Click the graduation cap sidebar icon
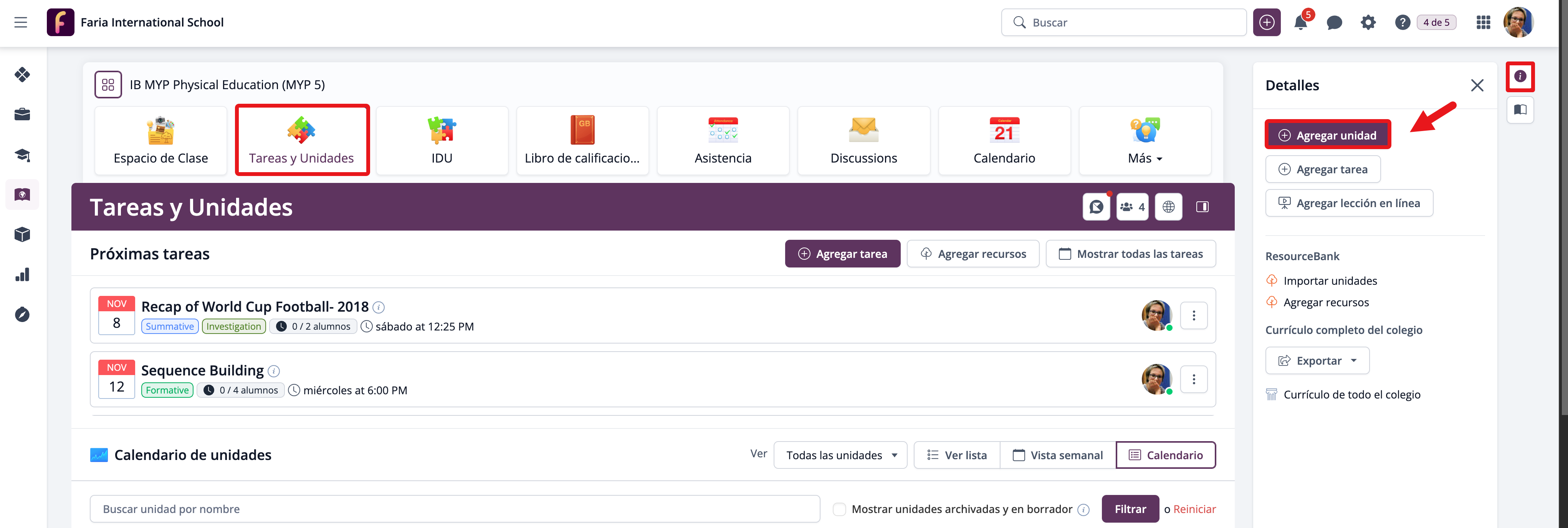1568x528 pixels. tap(23, 155)
